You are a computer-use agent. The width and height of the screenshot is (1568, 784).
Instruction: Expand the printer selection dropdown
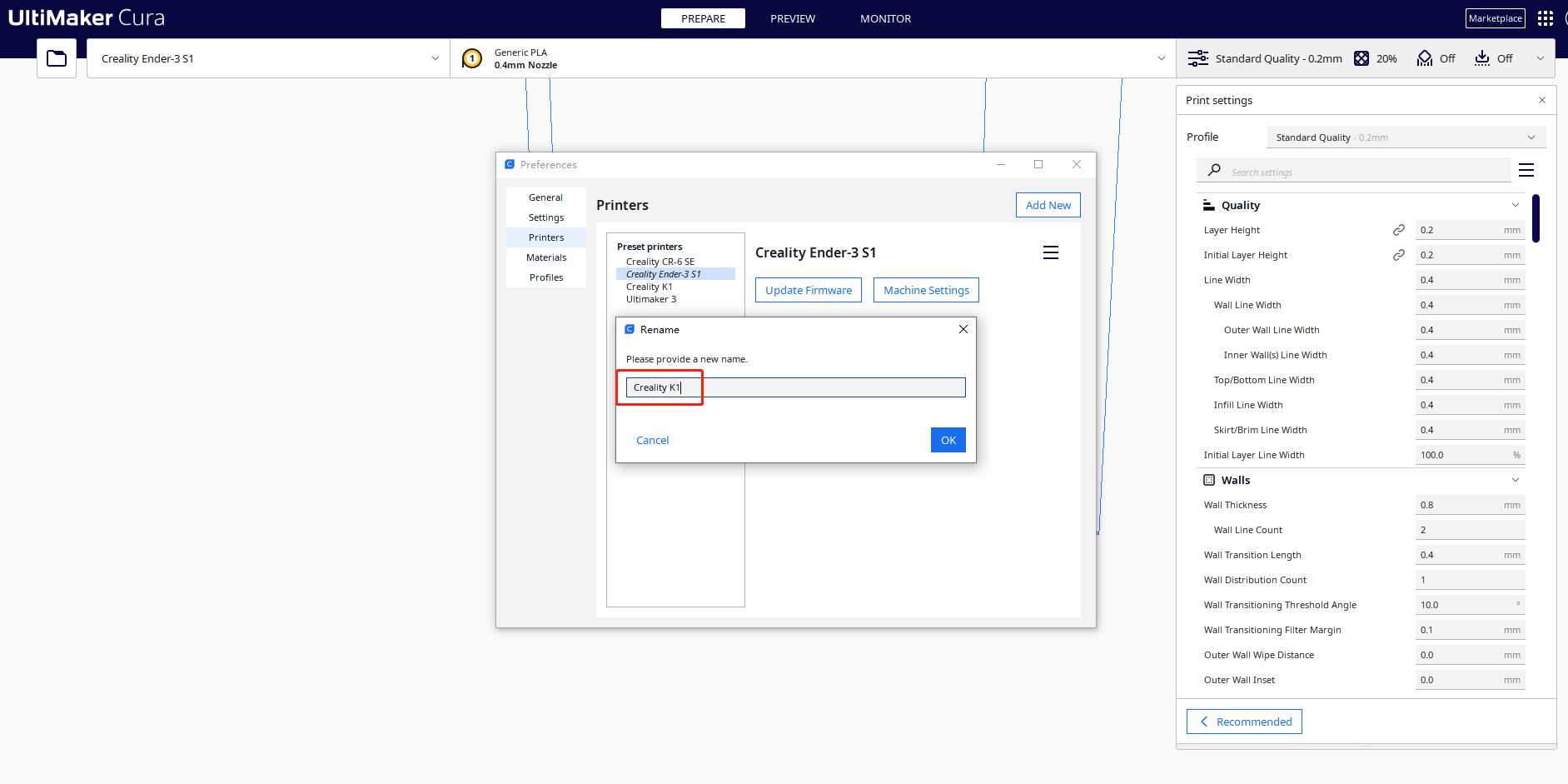coord(435,58)
